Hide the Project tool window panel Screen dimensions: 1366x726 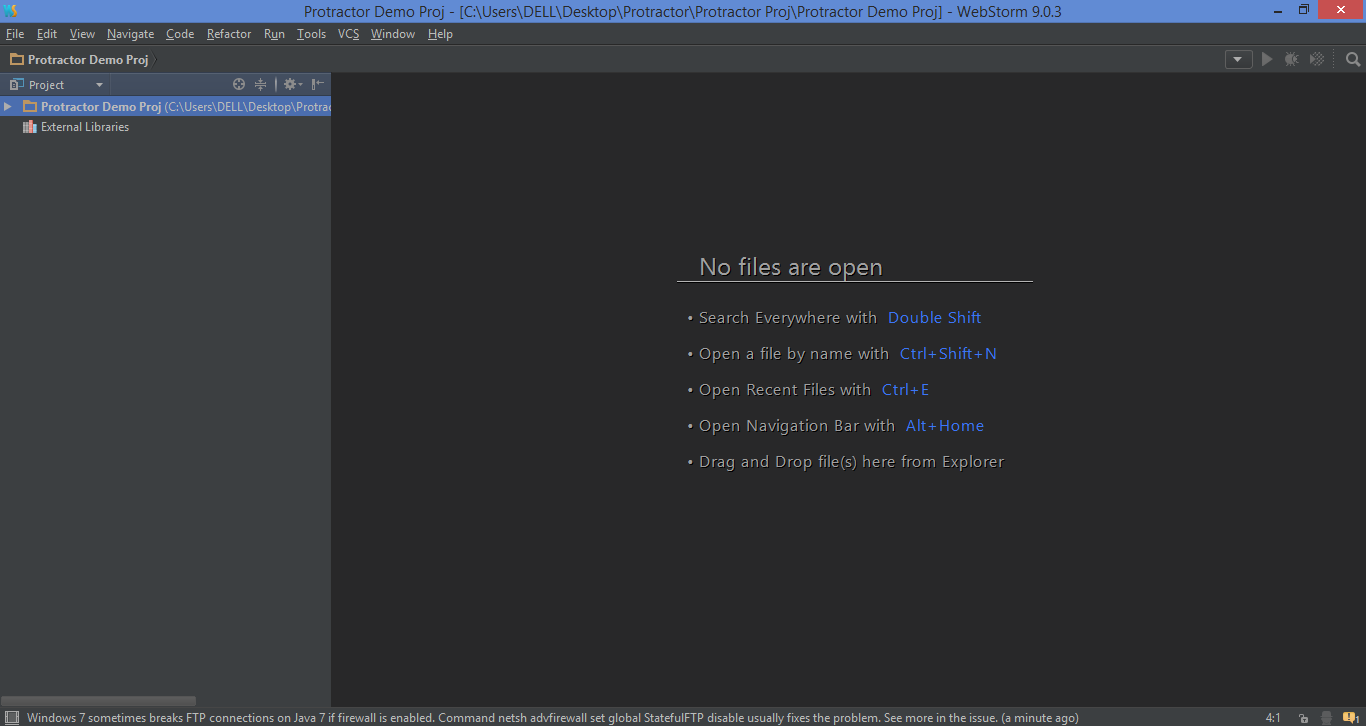tap(317, 84)
